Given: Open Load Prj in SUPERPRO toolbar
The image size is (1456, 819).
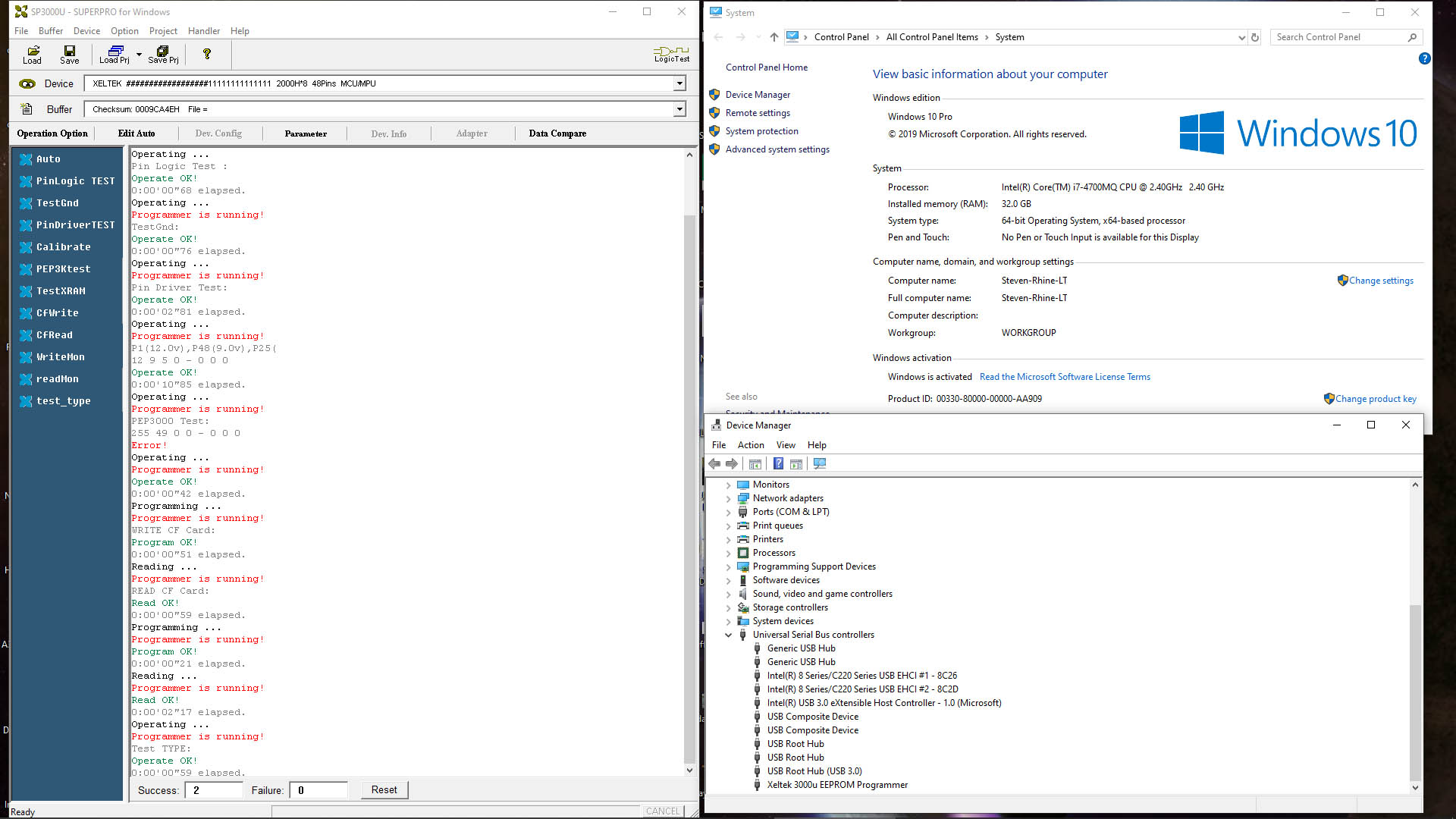Looking at the screenshot, I should [115, 55].
